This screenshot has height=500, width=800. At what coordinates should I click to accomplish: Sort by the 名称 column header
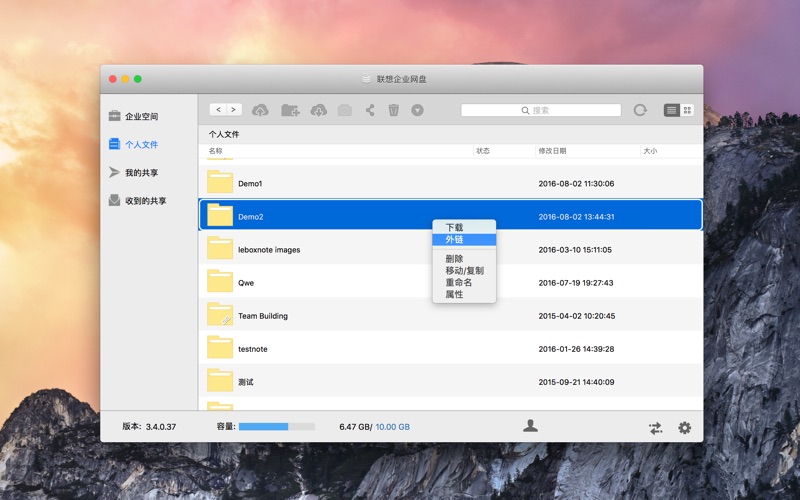click(215, 151)
